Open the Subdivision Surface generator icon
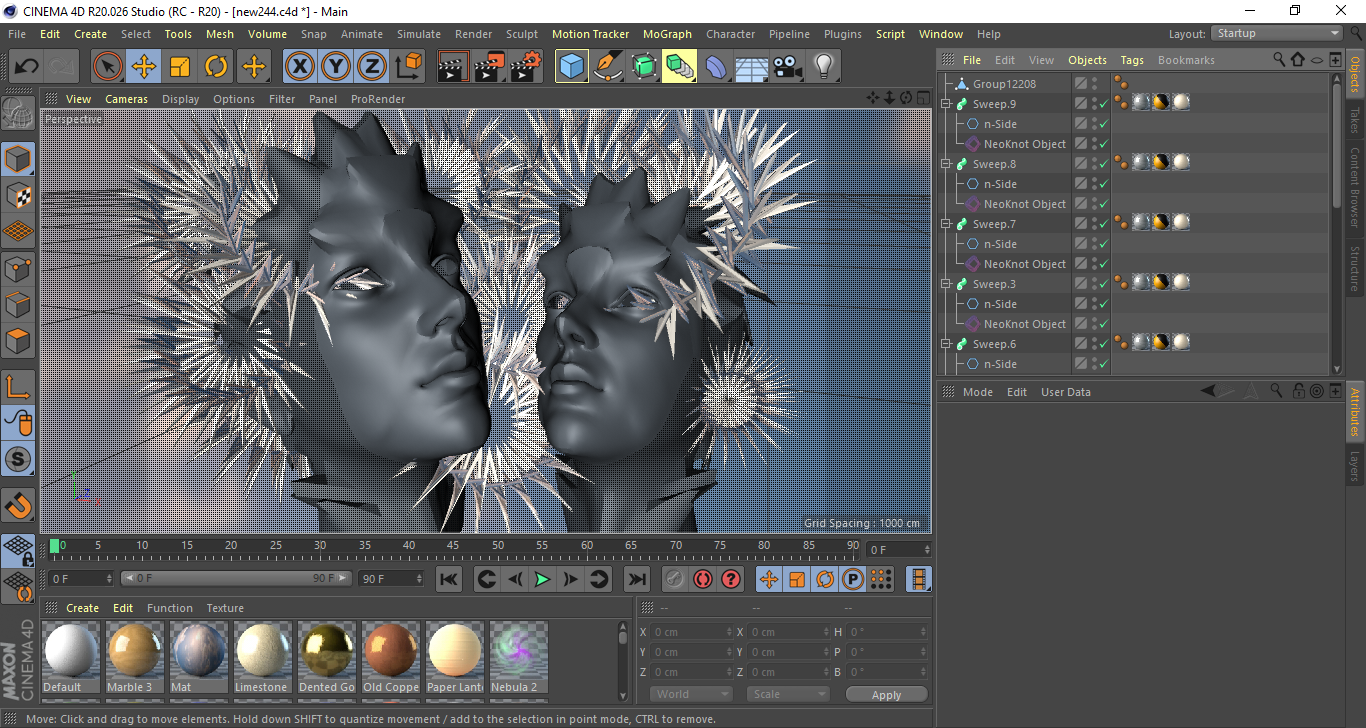The height and width of the screenshot is (728, 1366). [x=644, y=67]
